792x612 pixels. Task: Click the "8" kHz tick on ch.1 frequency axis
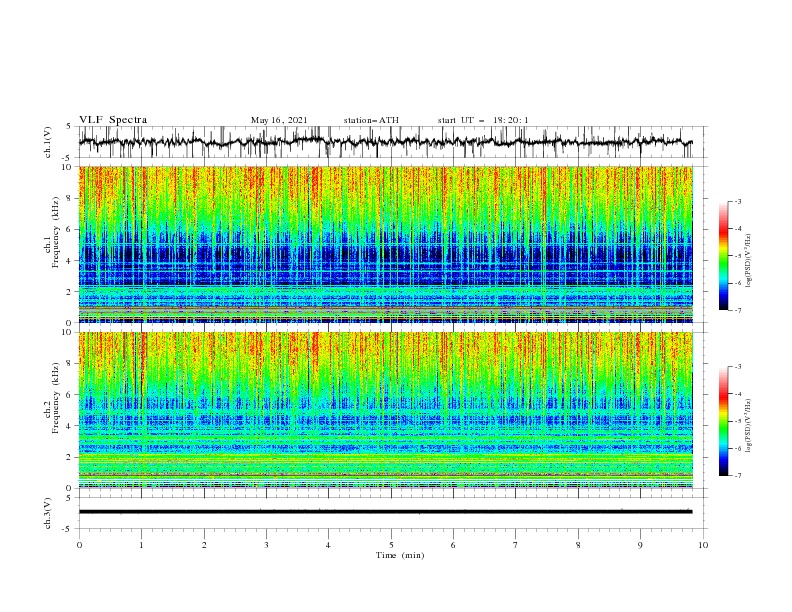pos(70,198)
